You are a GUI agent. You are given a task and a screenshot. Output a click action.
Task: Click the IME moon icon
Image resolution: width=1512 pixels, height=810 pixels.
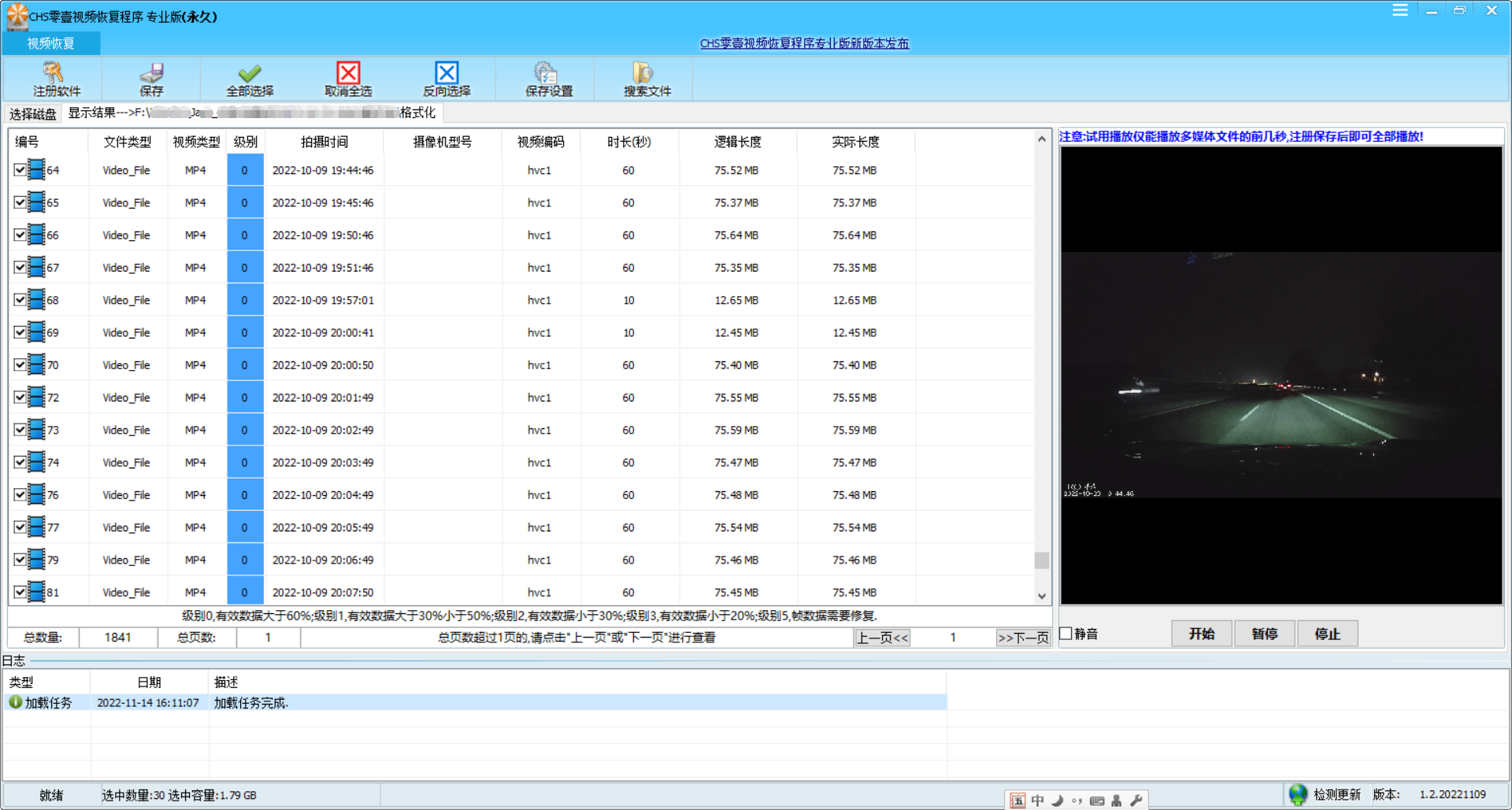(1058, 801)
